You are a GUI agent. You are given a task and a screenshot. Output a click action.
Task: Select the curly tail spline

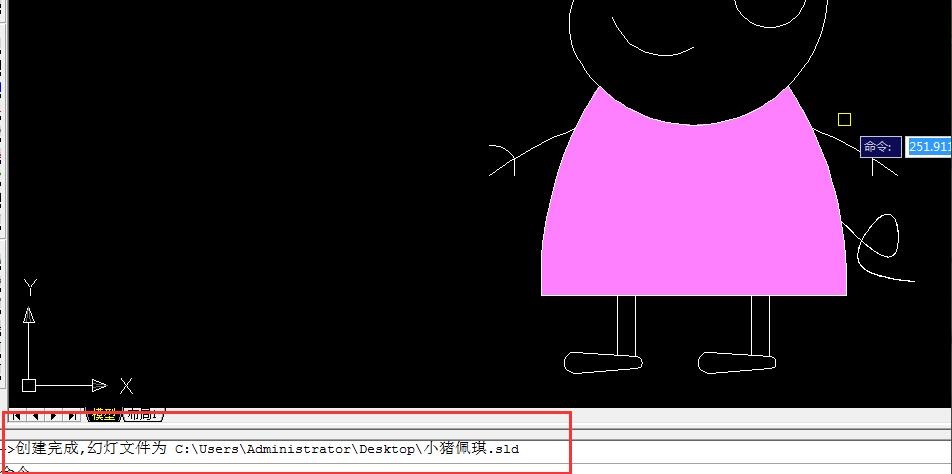[x=878, y=247]
